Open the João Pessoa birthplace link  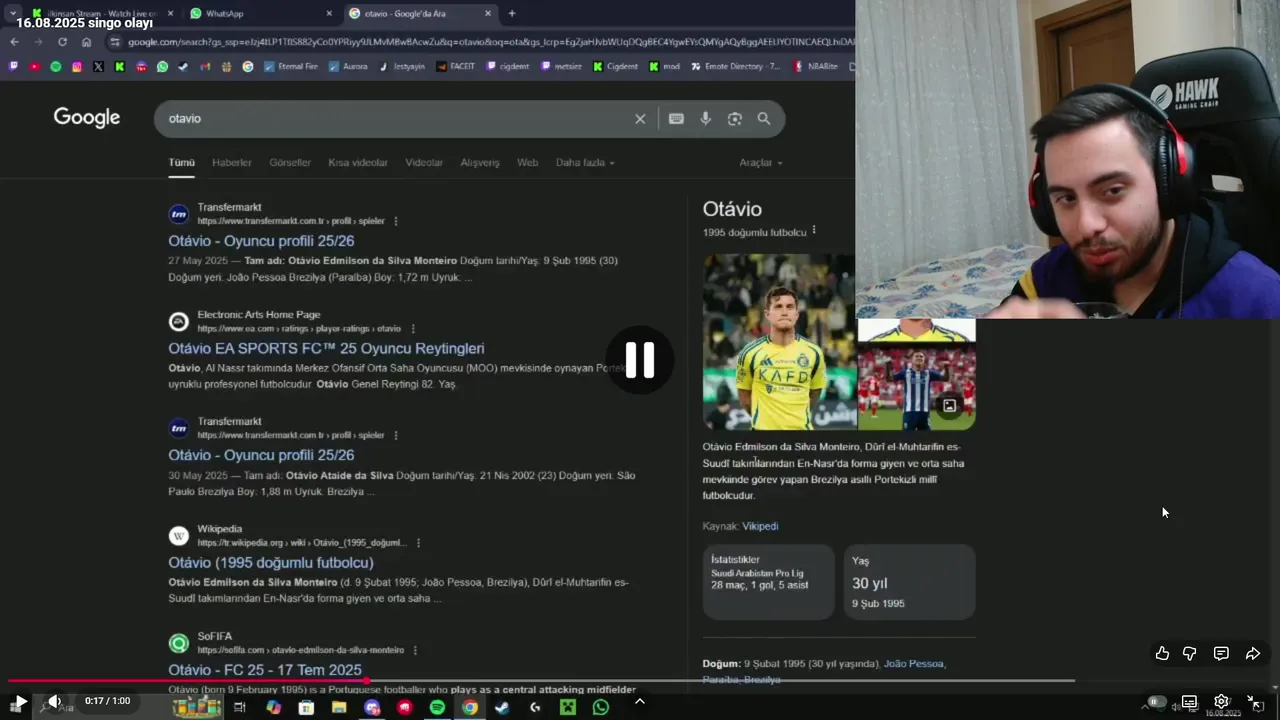pyautogui.click(x=914, y=663)
